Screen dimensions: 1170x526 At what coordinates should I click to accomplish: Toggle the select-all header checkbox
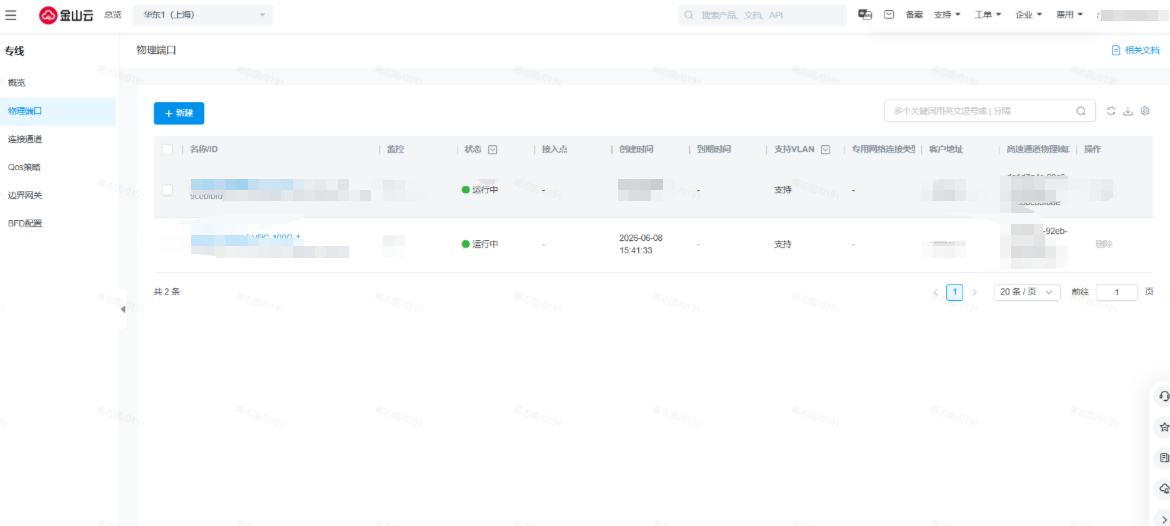[168, 149]
